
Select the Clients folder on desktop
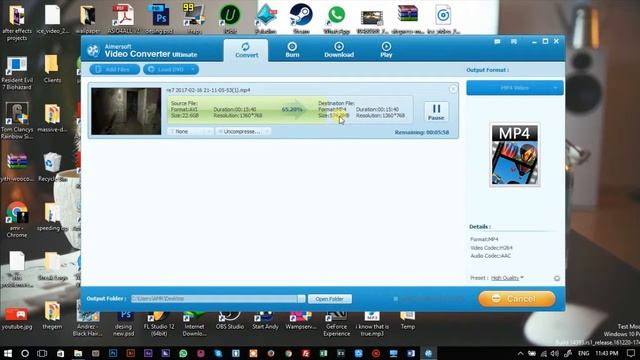52,69
